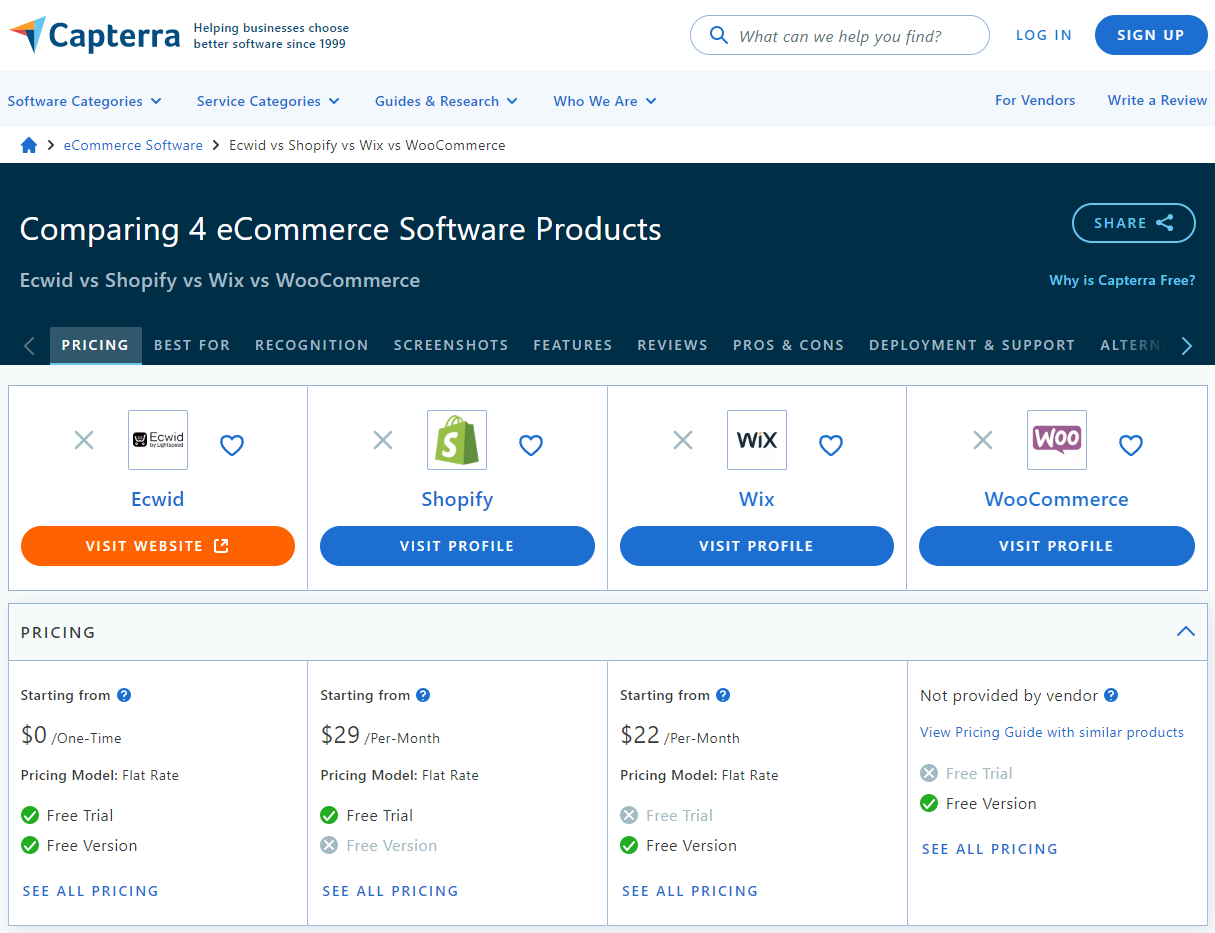The height and width of the screenshot is (933, 1215).
Task: Focus the search input field
Action: point(840,35)
